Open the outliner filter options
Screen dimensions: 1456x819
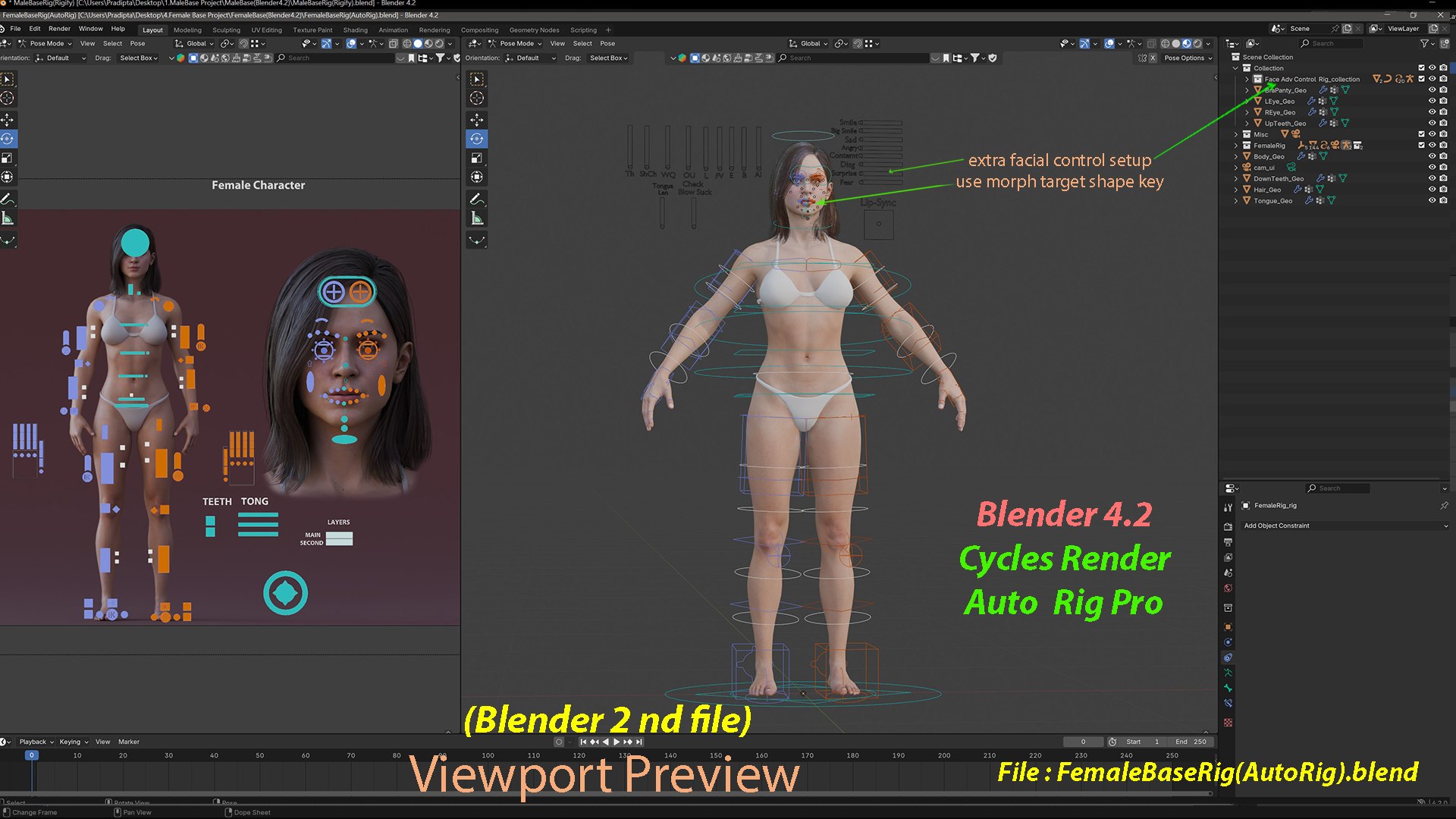coord(1427,43)
